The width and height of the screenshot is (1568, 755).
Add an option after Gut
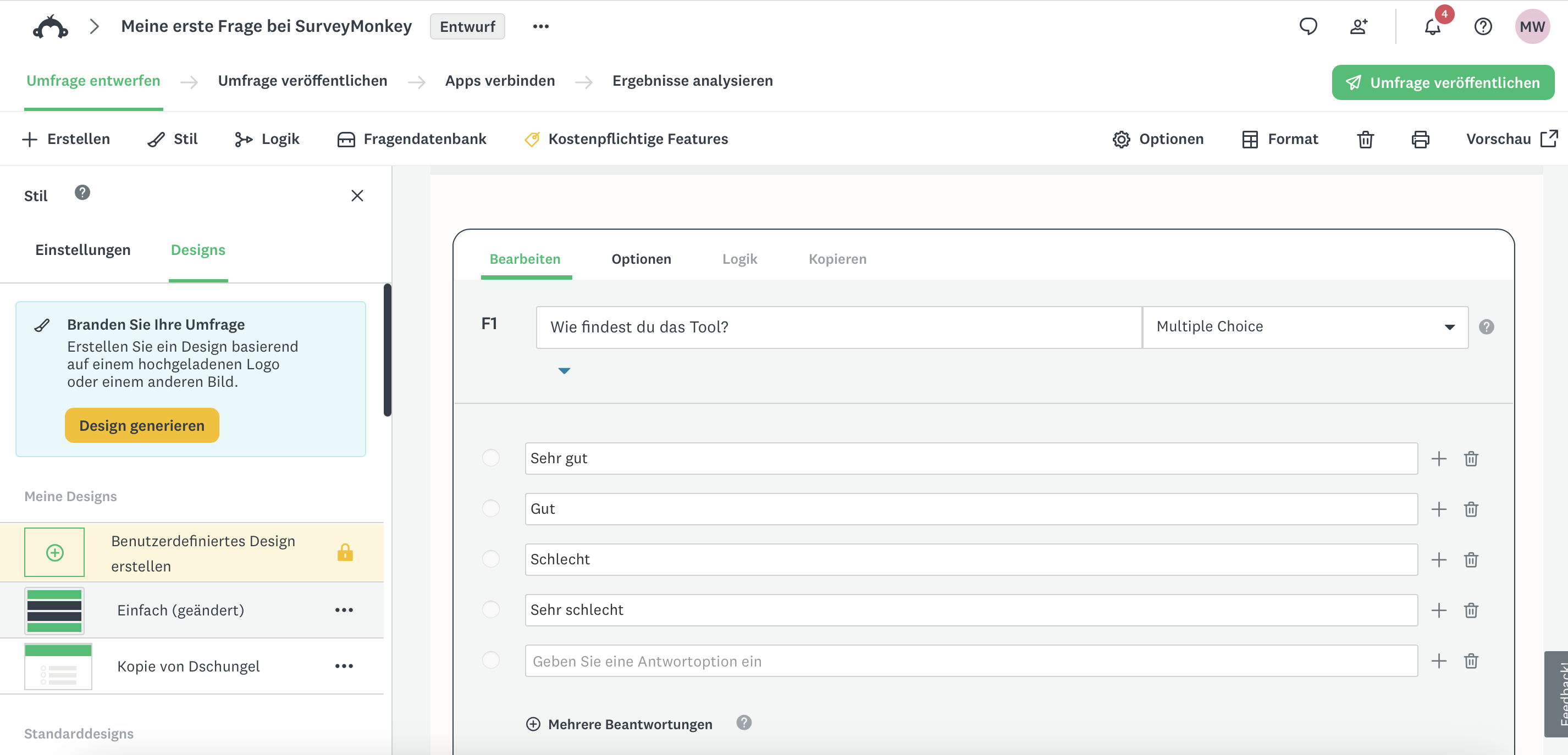tap(1439, 509)
